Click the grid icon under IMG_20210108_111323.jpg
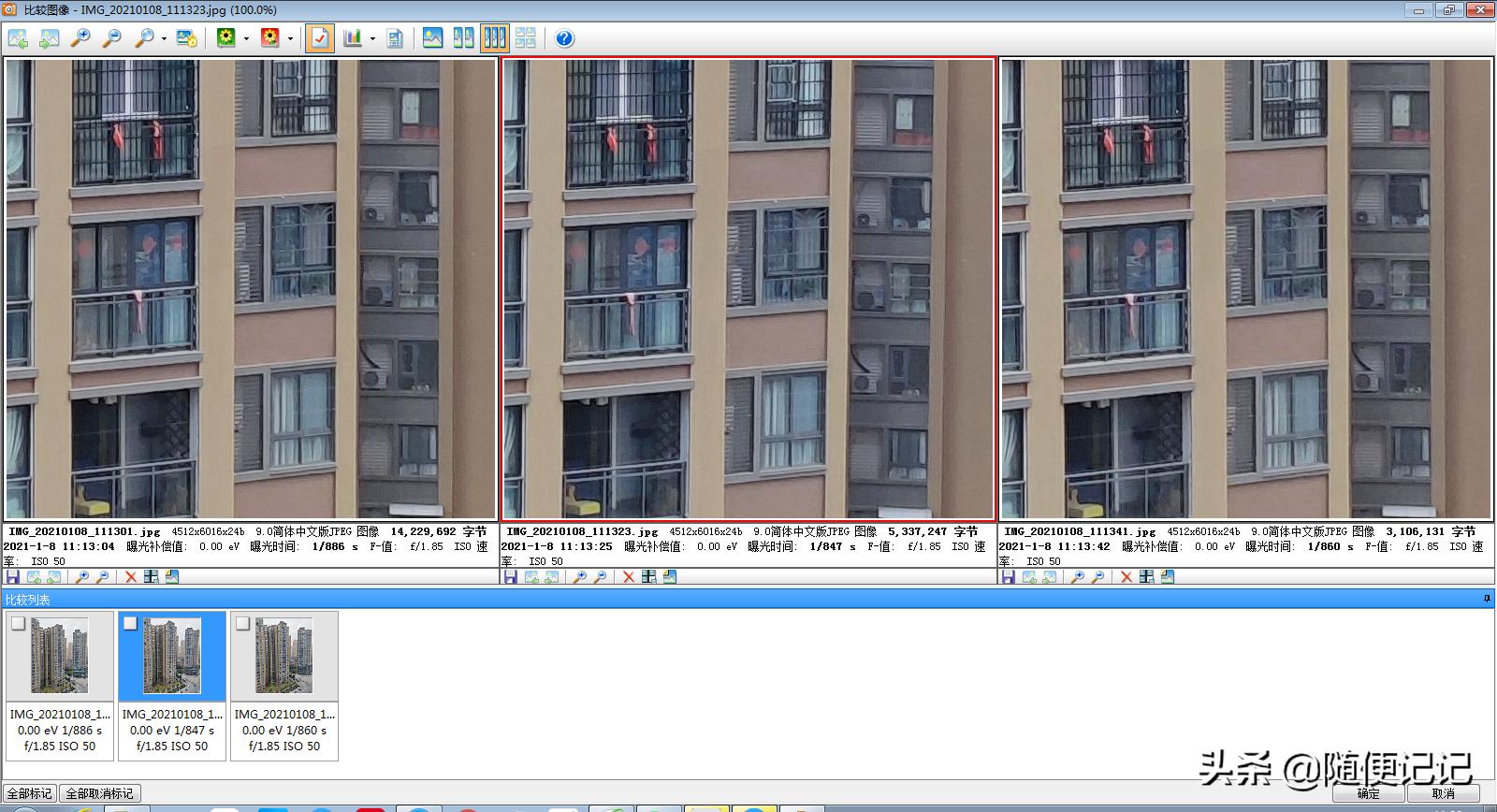1497x812 pixels. 649,577
